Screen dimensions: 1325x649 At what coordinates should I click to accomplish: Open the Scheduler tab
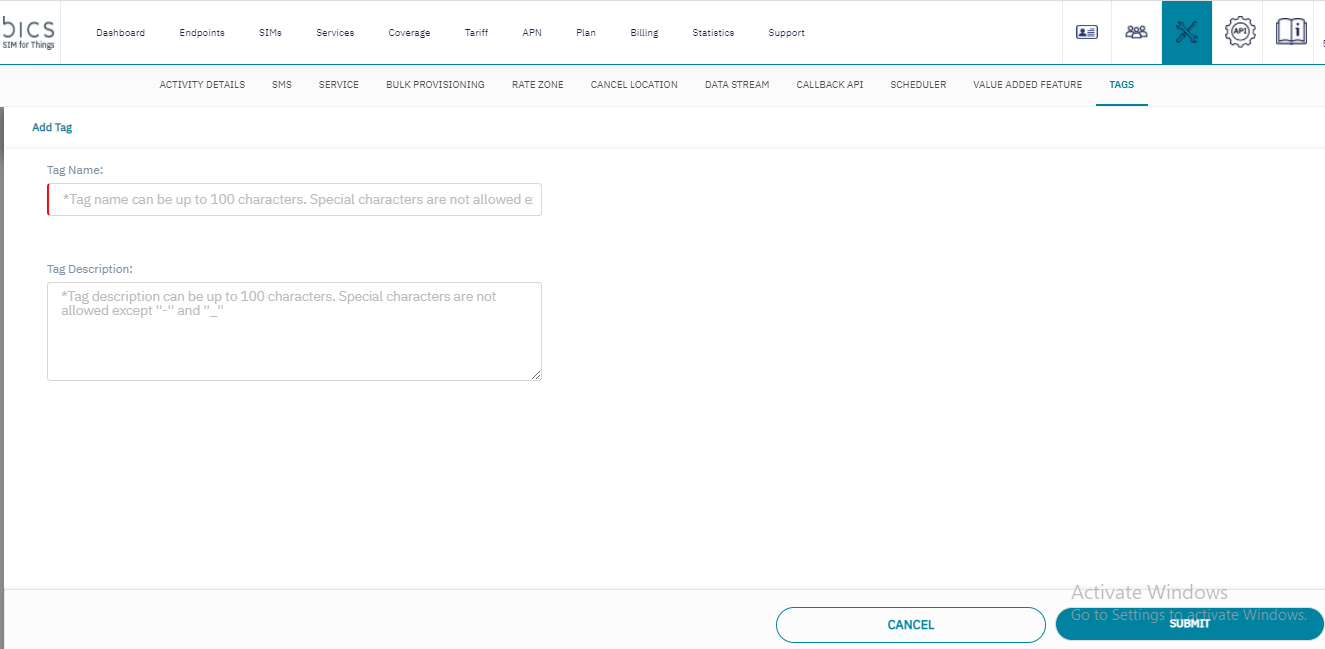point(918,85)
